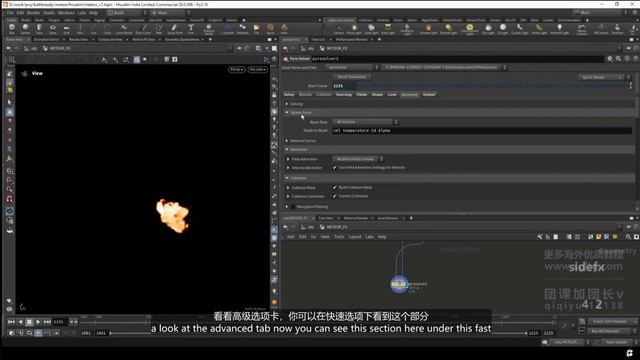Screen dimensions: 640x360
Task: Open parameter gear menu for Pyro Solver
Action: point(610,59)
